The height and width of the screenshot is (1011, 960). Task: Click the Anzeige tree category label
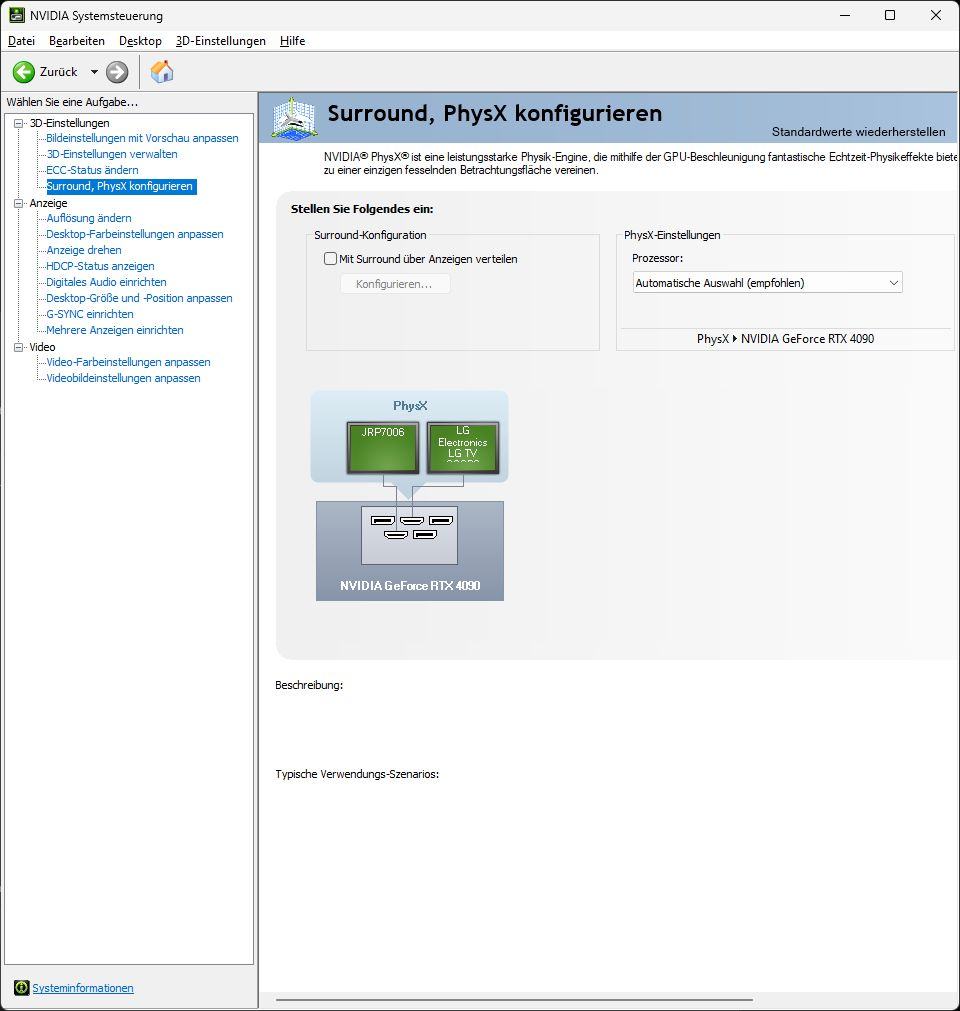tap(48, 202)
